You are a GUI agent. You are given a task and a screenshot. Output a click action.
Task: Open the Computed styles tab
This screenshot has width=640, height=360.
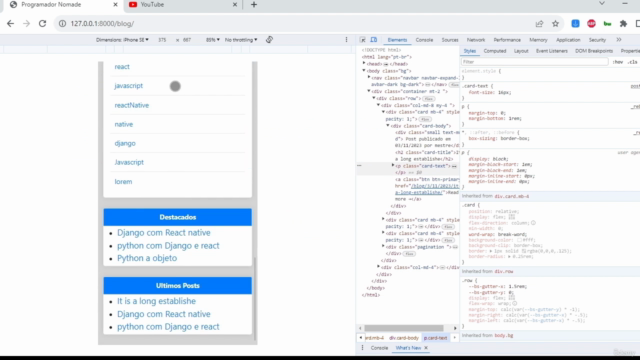click(x=495, y=51)
